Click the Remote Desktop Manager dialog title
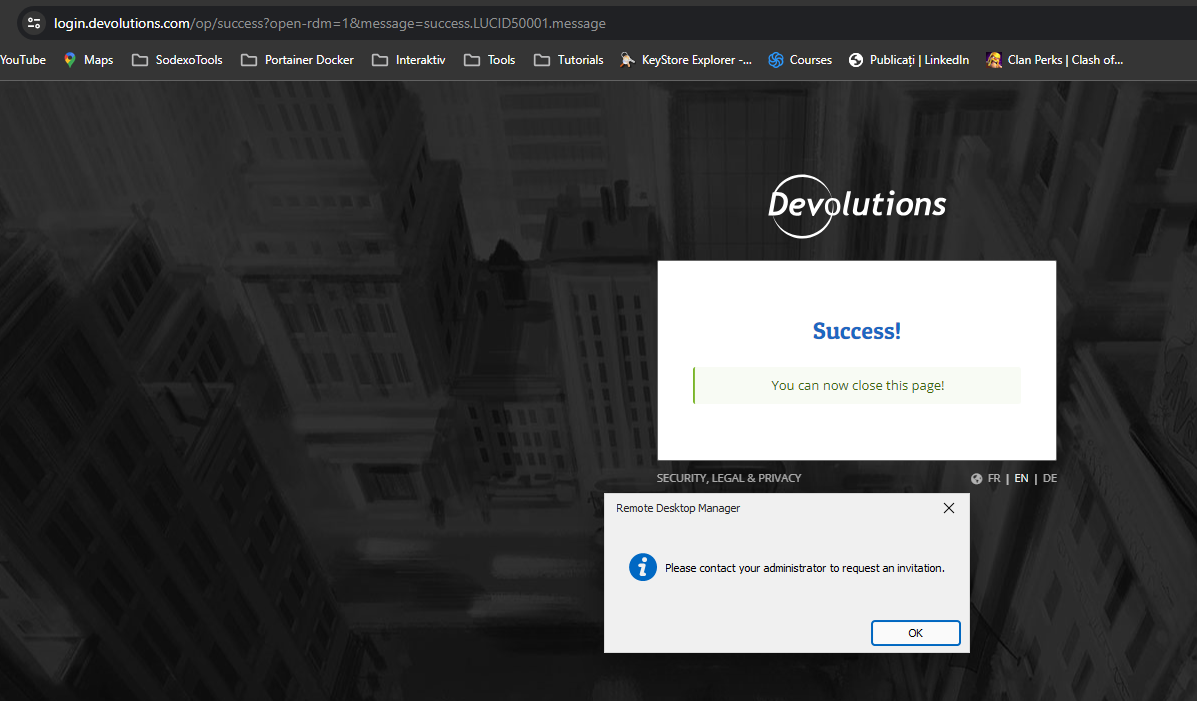 click(x=678, y=508)
